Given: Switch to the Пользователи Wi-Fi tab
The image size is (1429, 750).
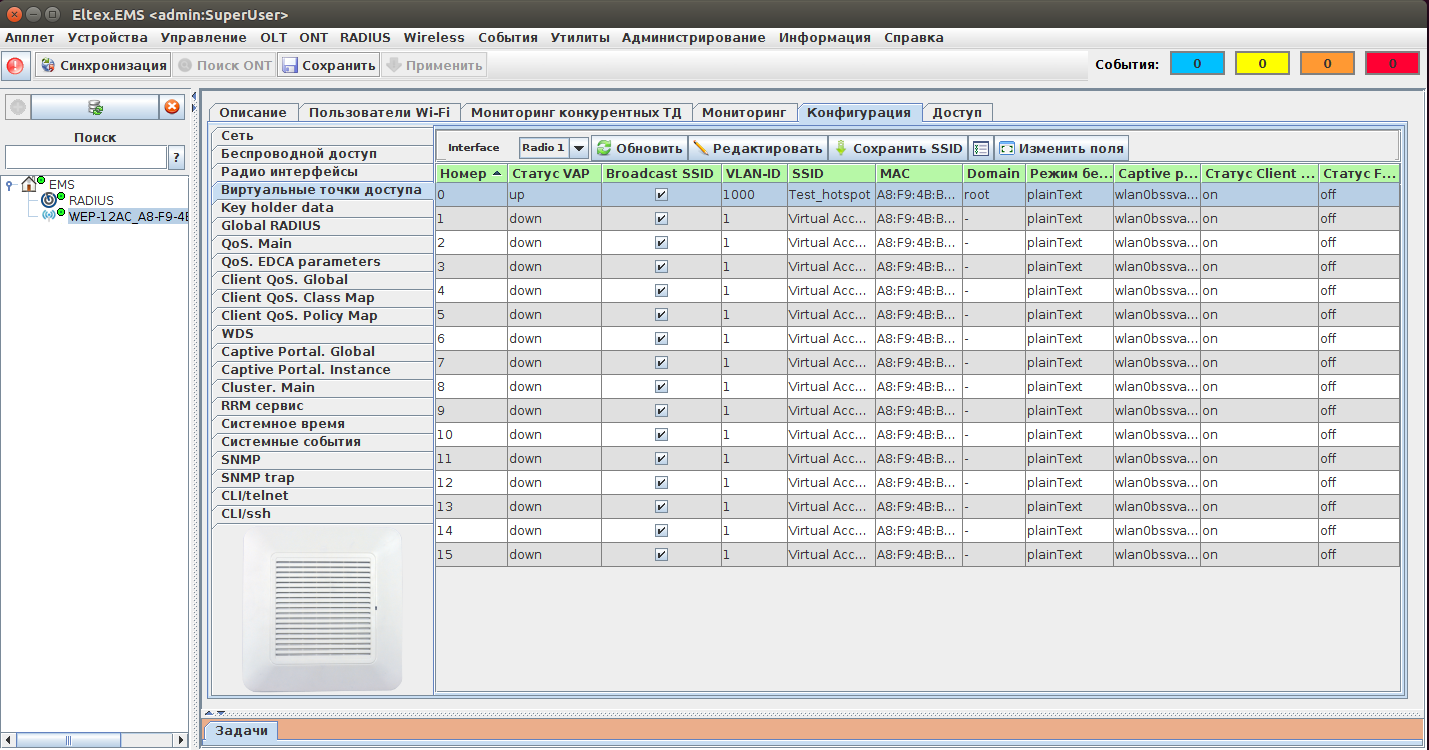Looking at the screenshot, I should (x=379, y=112).
